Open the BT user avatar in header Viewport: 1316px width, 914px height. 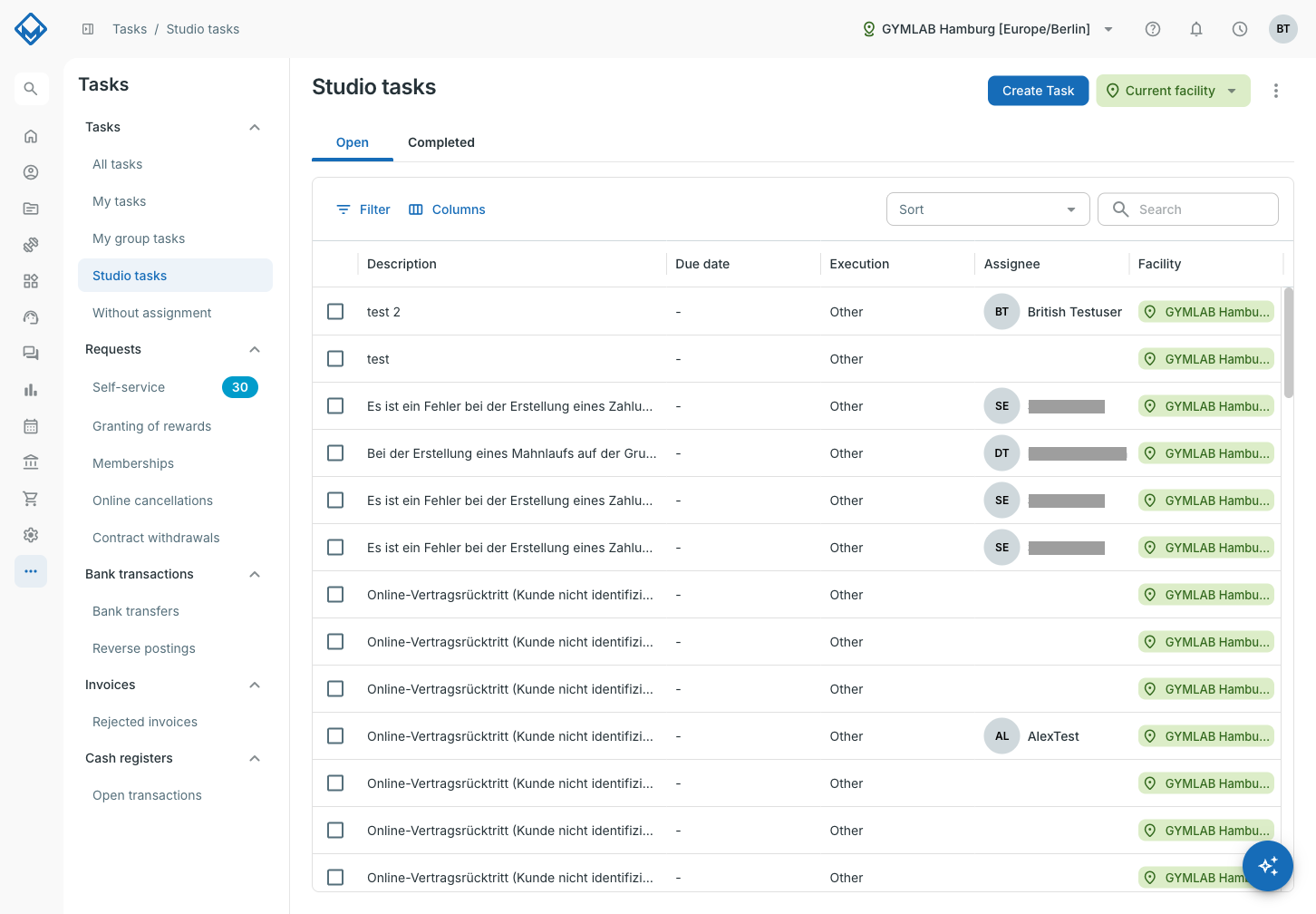point(1283,29)
